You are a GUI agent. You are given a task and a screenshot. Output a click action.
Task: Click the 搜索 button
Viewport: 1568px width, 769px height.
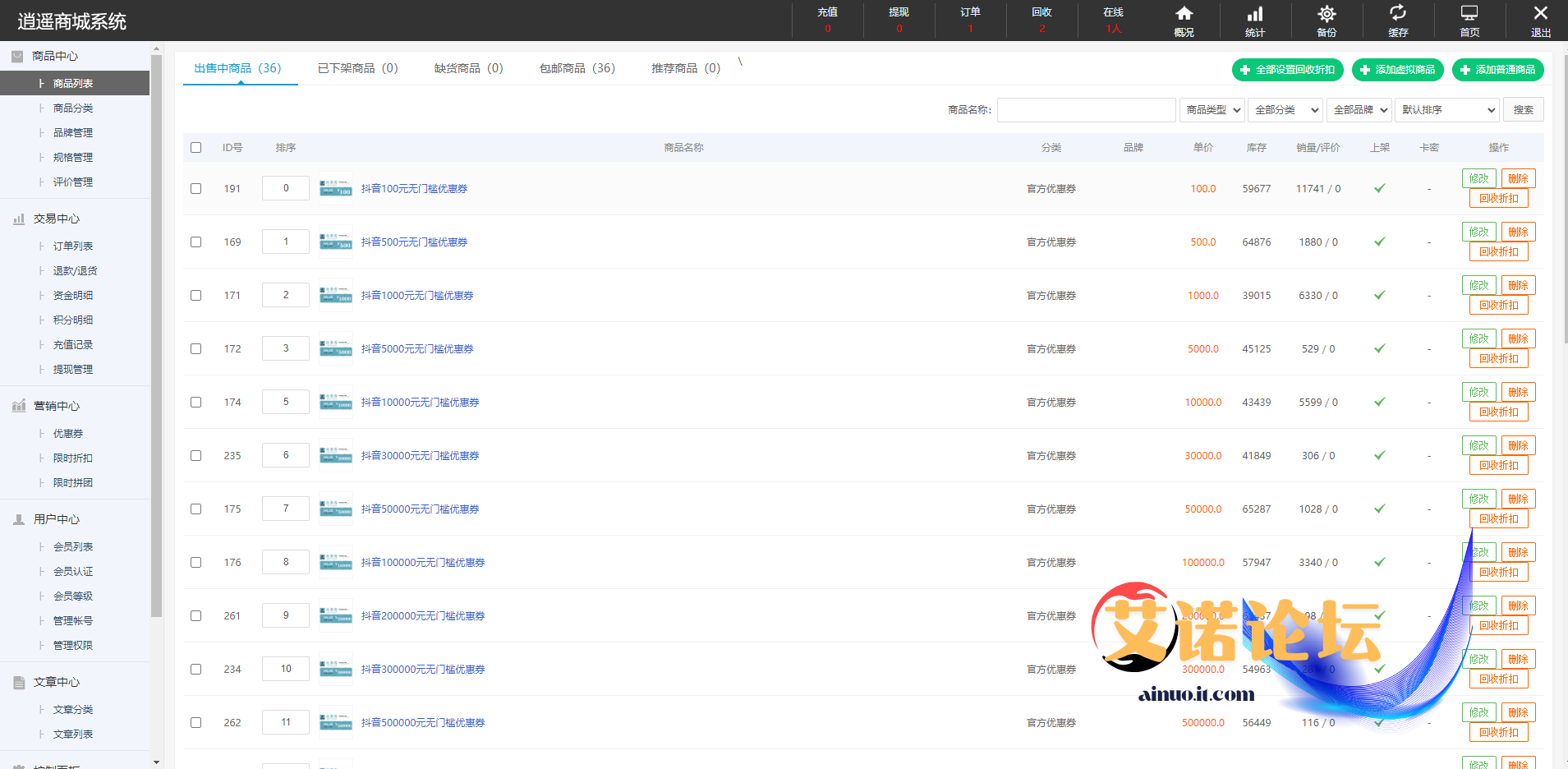tap(1524, 109)
